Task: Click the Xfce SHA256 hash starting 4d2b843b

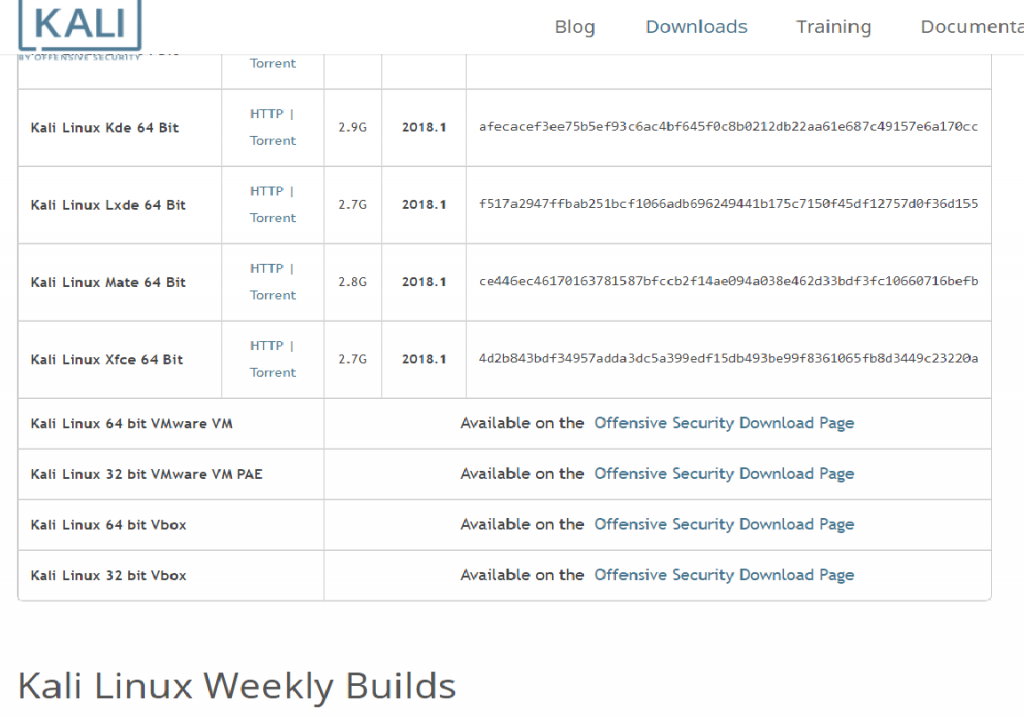Action: click(x=729, y=358)
